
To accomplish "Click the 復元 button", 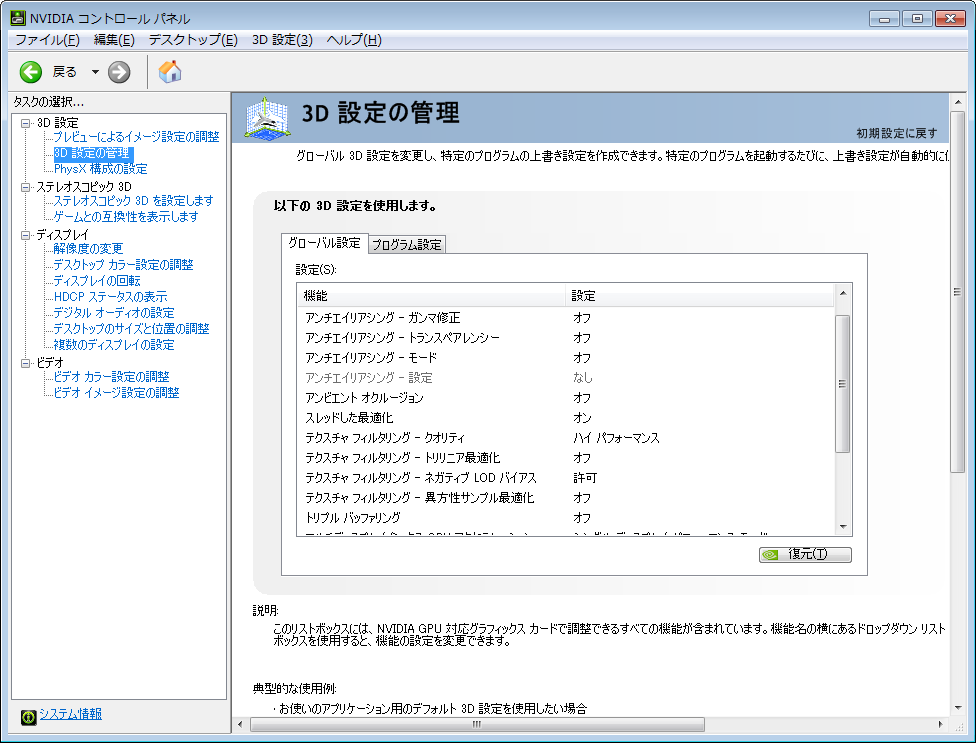I will 805,554.
